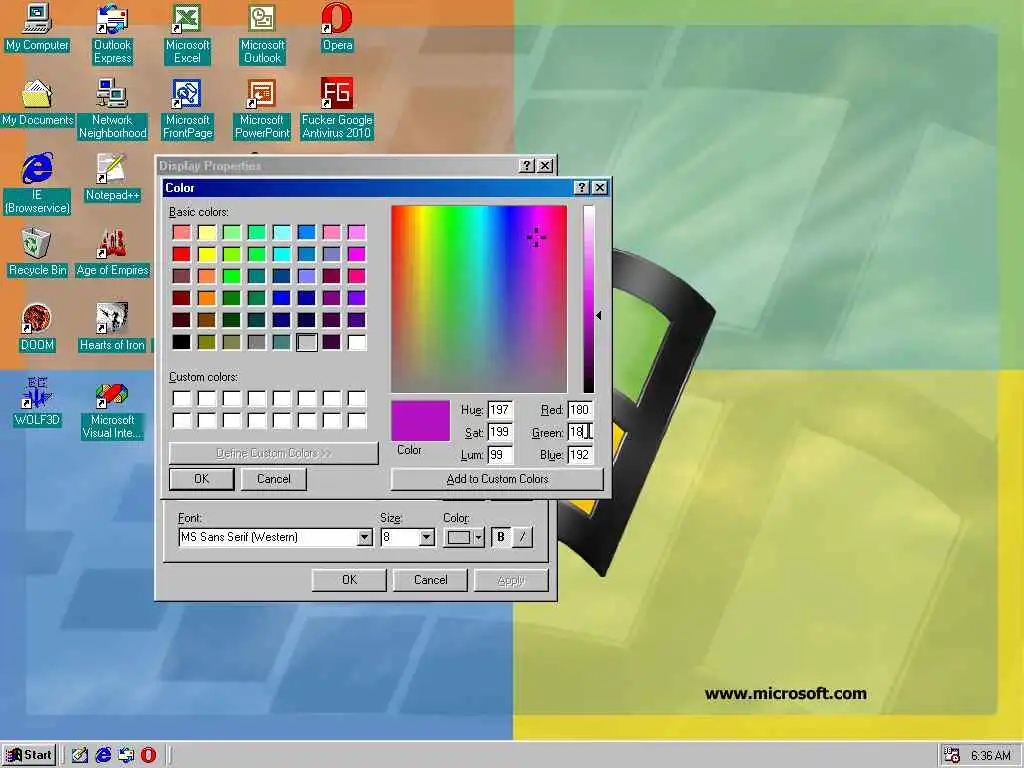Click the Display Properties help question-mark button
This screenshot has width=1024, height=768.
tap(526, 166)
